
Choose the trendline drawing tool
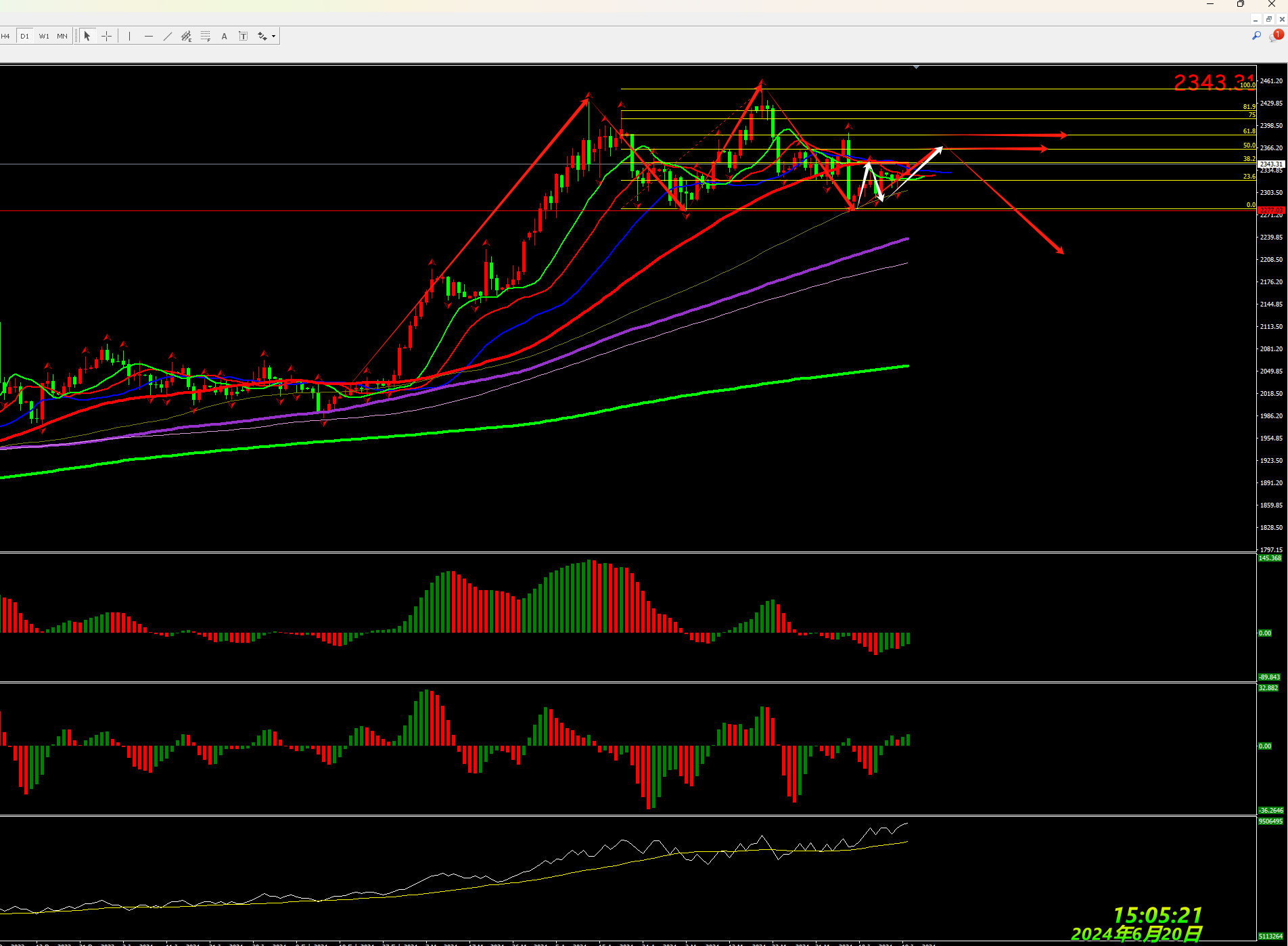click(x=168, y=37)
